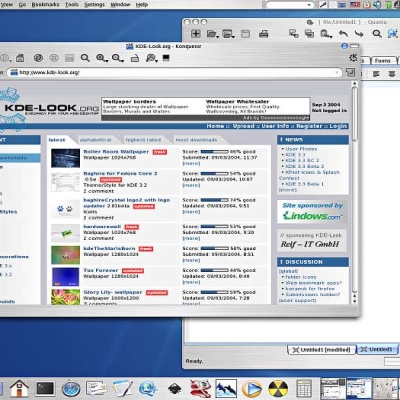The image size is (400, 400).
Task: Create new document in Quanta
Action: click(196, 33)
